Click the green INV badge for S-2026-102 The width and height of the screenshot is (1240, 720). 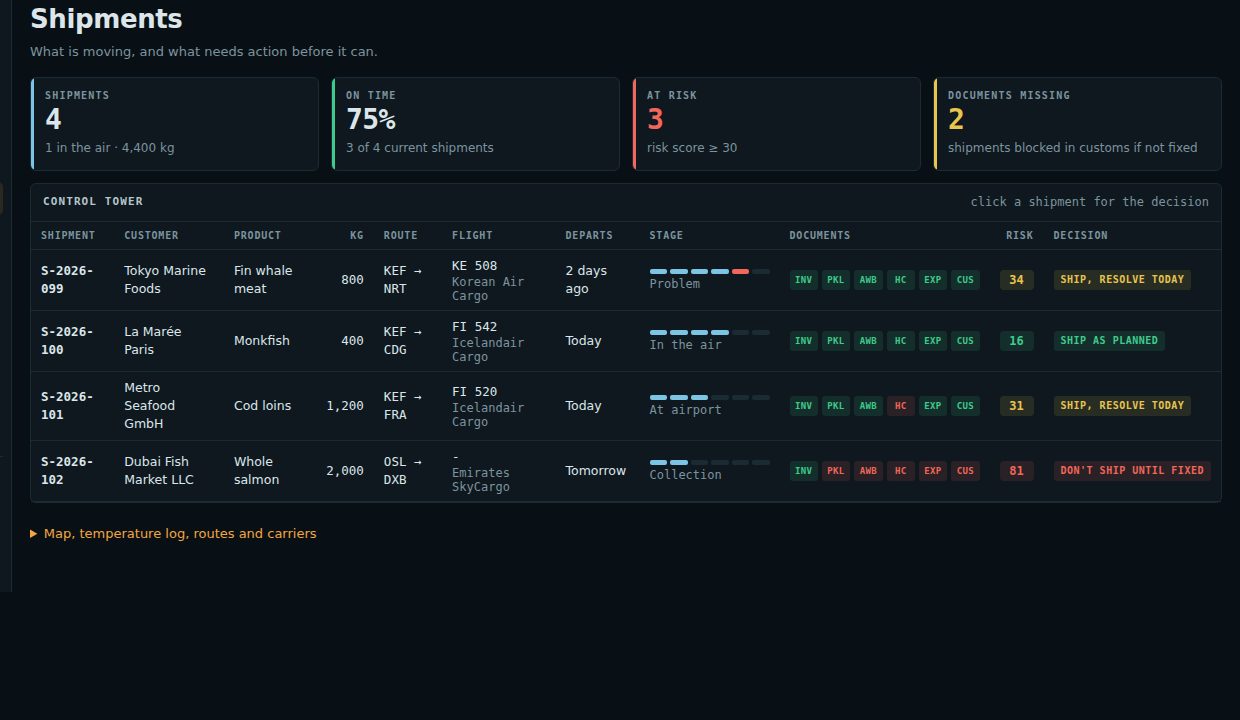[x=803, y=471]
